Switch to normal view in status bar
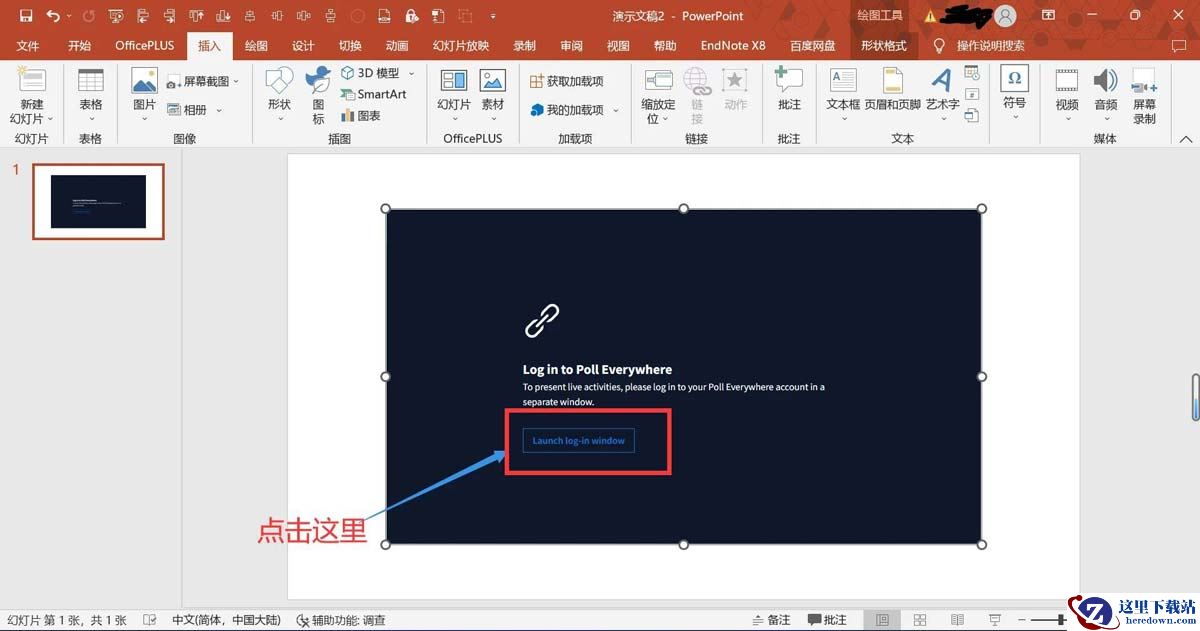The image size is (1200, 631). (881, 620)
